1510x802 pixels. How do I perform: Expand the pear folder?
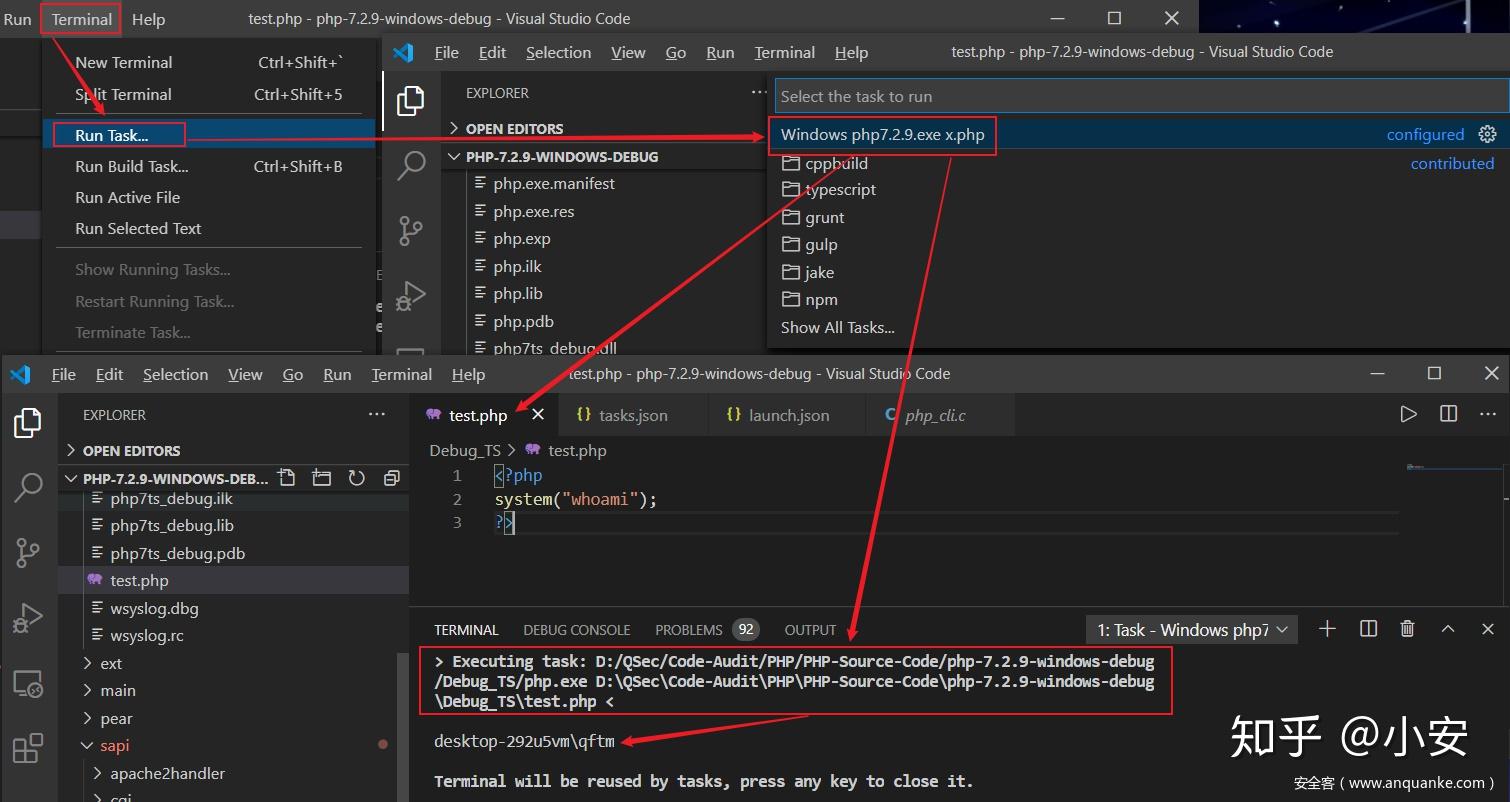116,718
